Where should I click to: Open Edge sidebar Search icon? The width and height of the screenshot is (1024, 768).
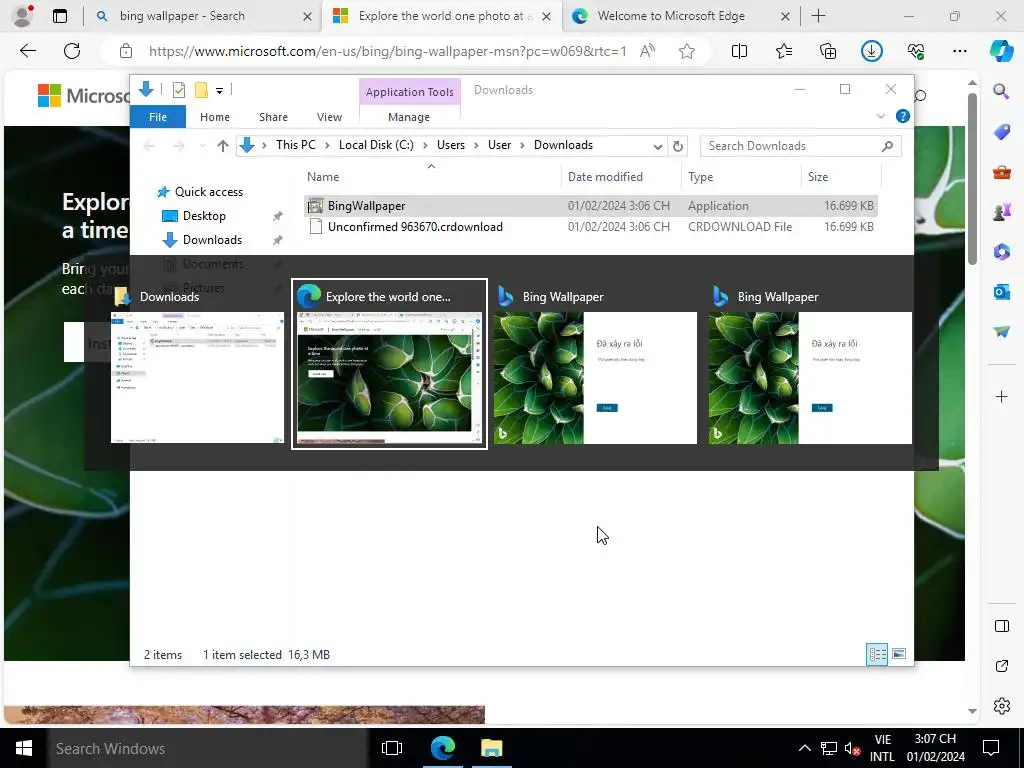[1001, 91]
